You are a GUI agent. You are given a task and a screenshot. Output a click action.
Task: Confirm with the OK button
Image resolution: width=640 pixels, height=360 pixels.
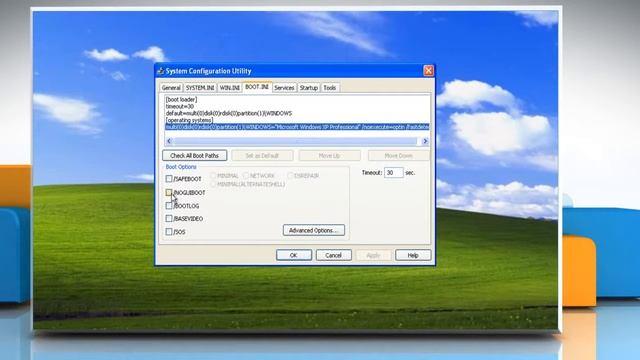coord(294,255)
